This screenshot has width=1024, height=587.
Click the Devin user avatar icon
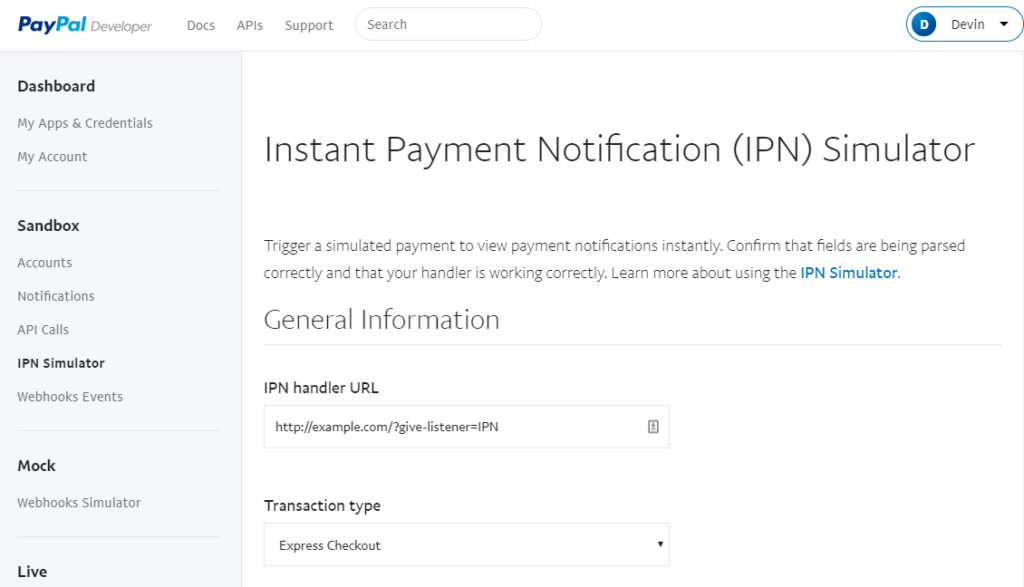pyautogui.click(x=923, y=25)
